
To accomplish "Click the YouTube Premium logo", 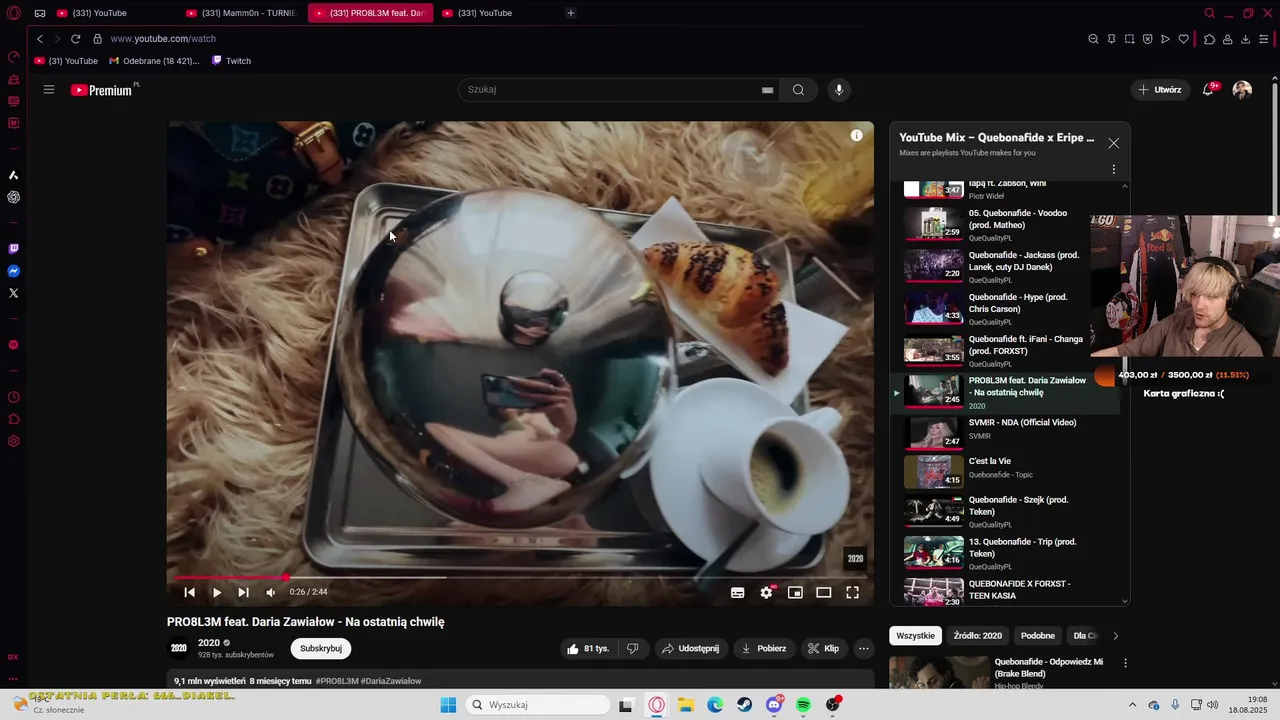I will click(x=102, y=90).
